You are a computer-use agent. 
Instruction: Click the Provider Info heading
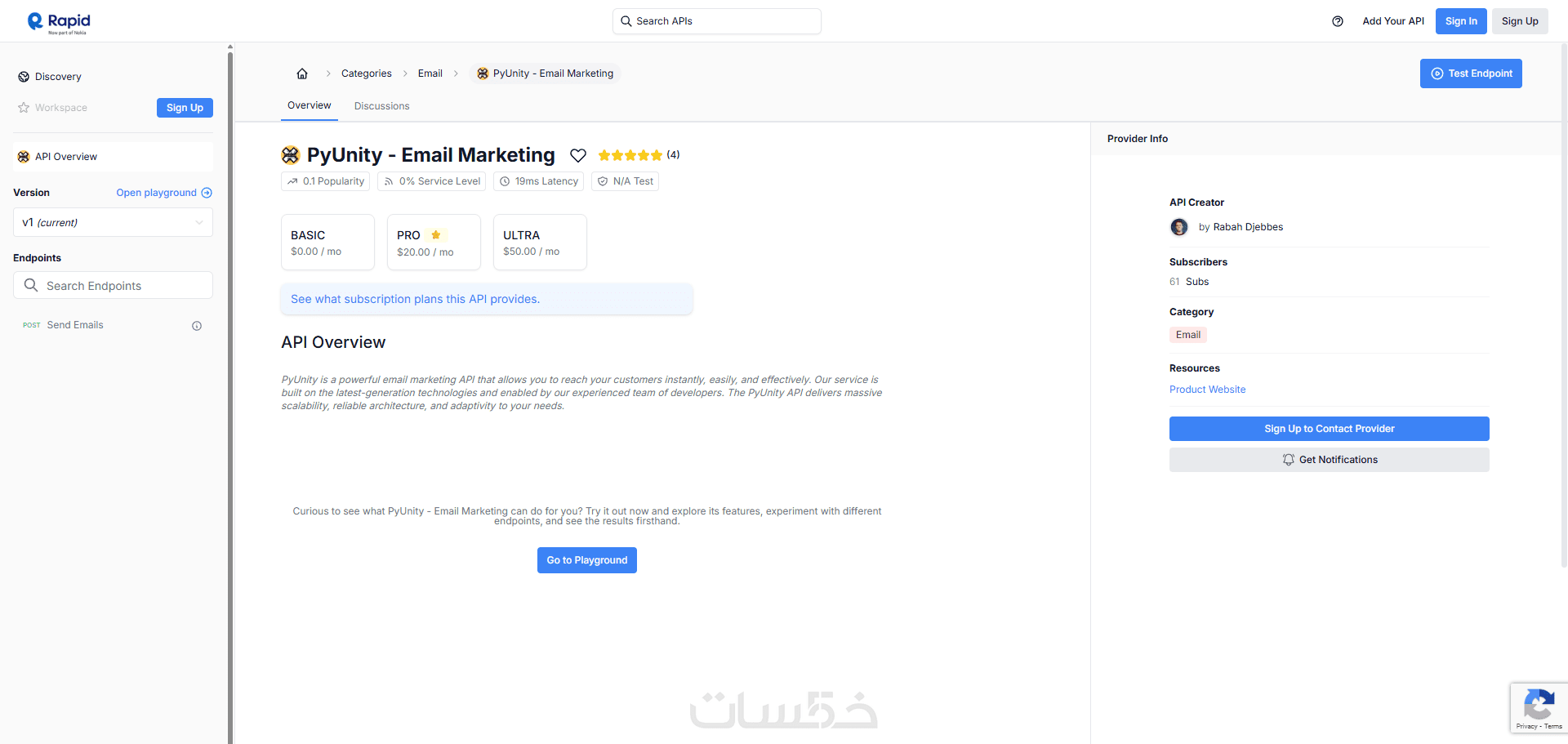coord(1138,139)
